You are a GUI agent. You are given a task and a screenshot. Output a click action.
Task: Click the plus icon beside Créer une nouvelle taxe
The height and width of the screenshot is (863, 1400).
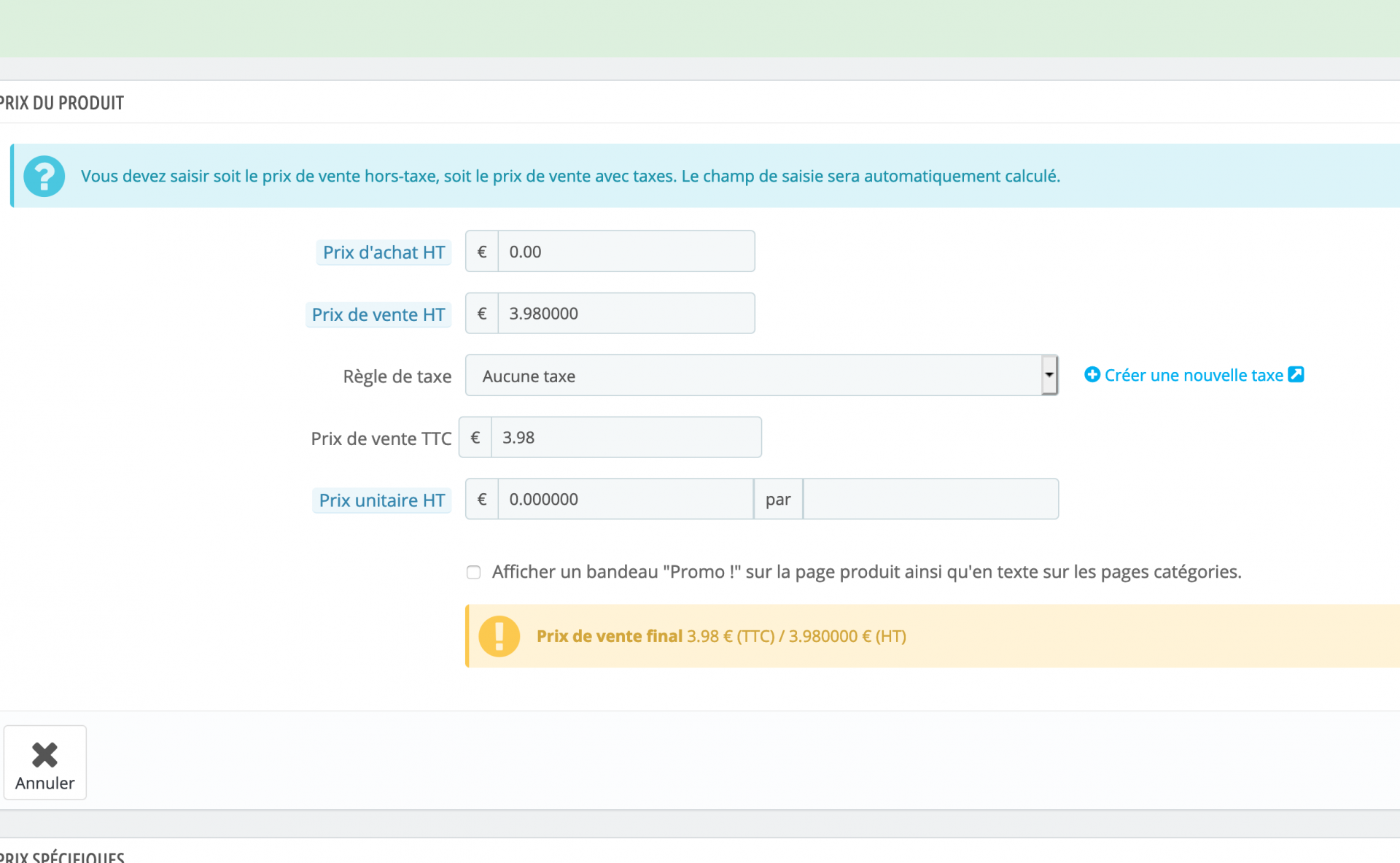[1092, 375]
